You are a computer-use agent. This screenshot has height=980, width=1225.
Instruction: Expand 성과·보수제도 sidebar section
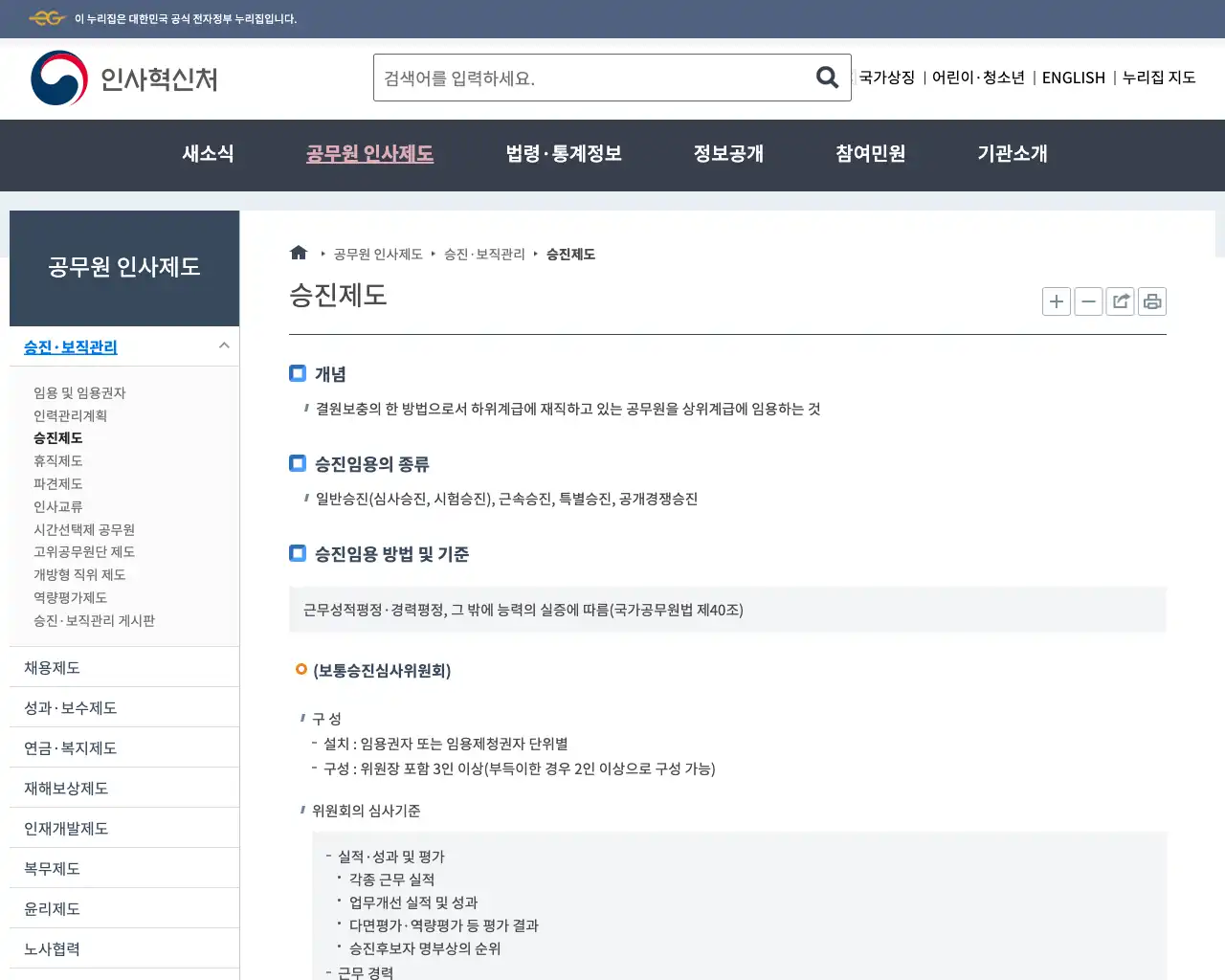pos(124,707)
